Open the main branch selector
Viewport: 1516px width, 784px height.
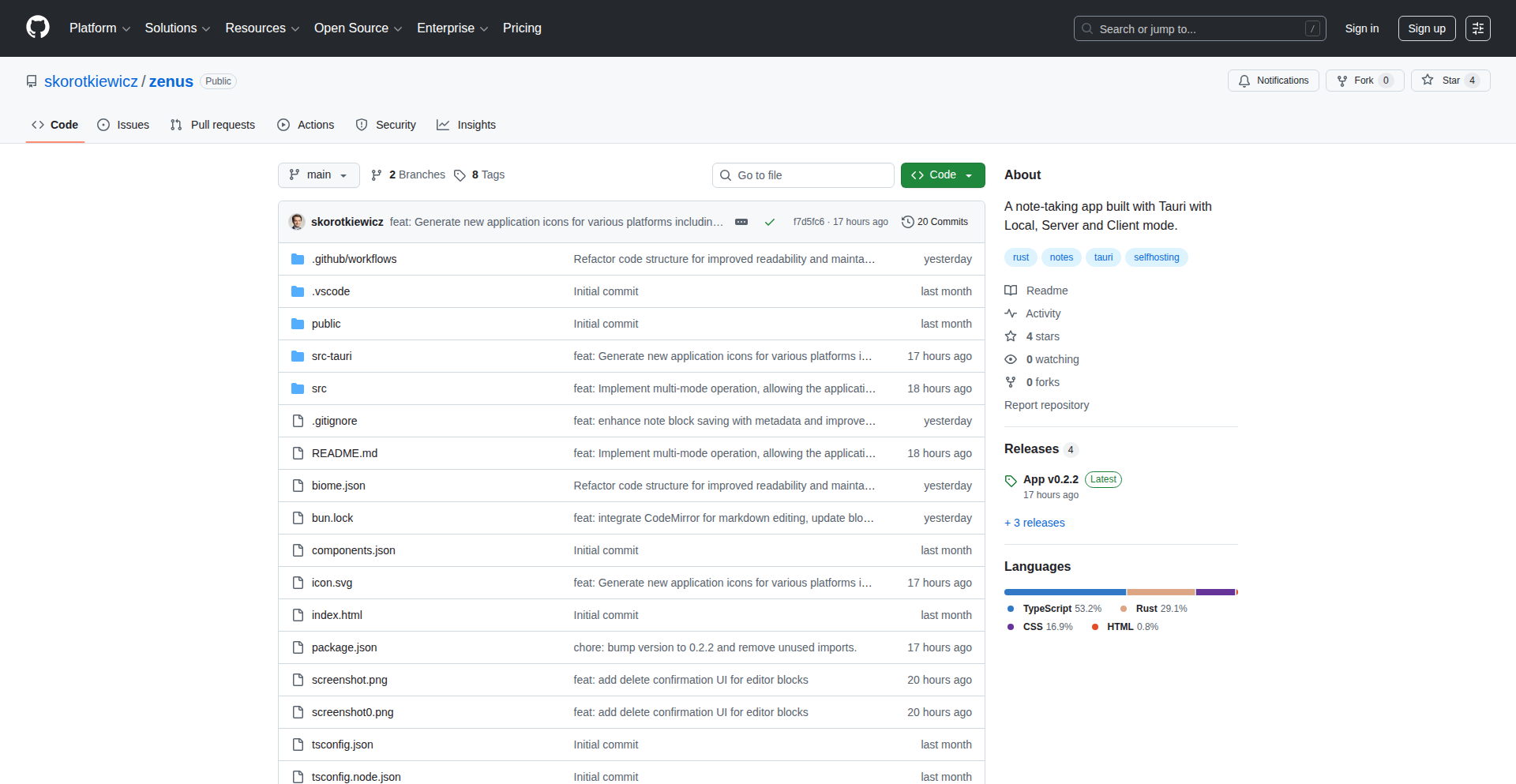[318, 174]
